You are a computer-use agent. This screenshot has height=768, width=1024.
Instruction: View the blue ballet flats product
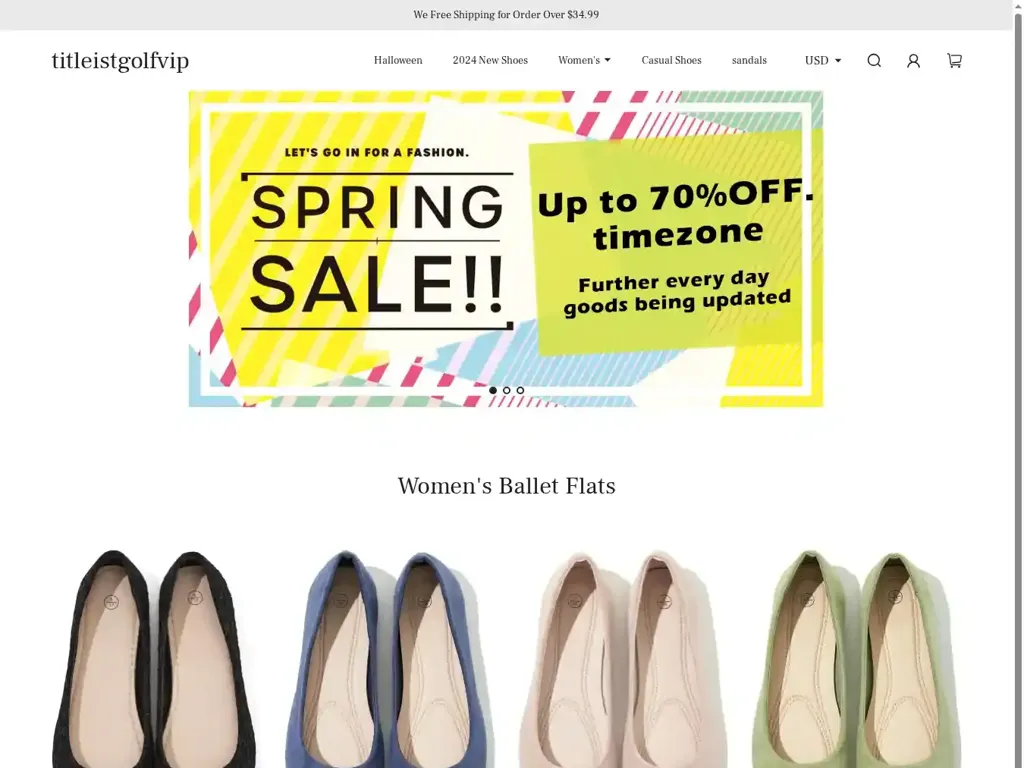390,658
